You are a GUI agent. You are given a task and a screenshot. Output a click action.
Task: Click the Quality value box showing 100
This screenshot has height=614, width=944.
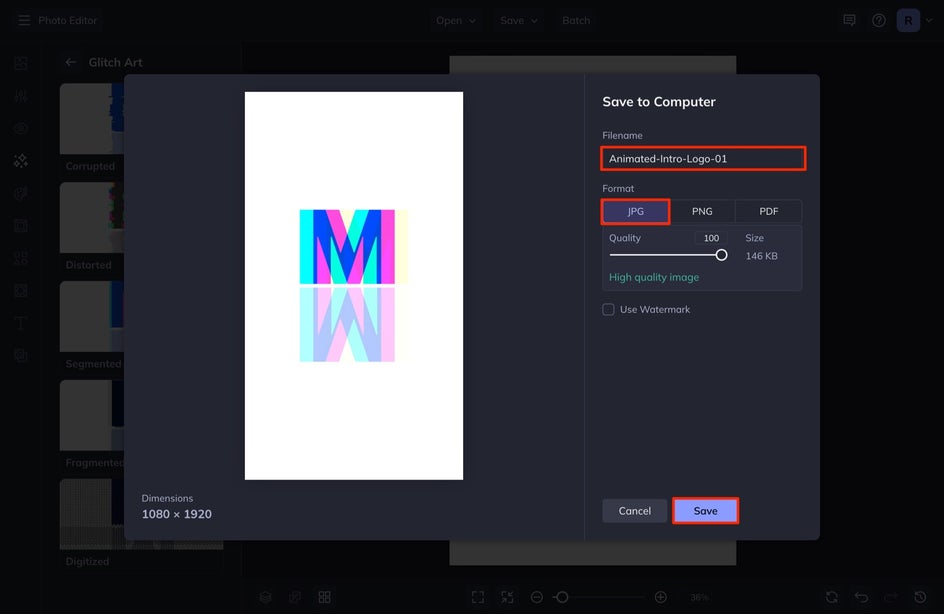[711, 238]
